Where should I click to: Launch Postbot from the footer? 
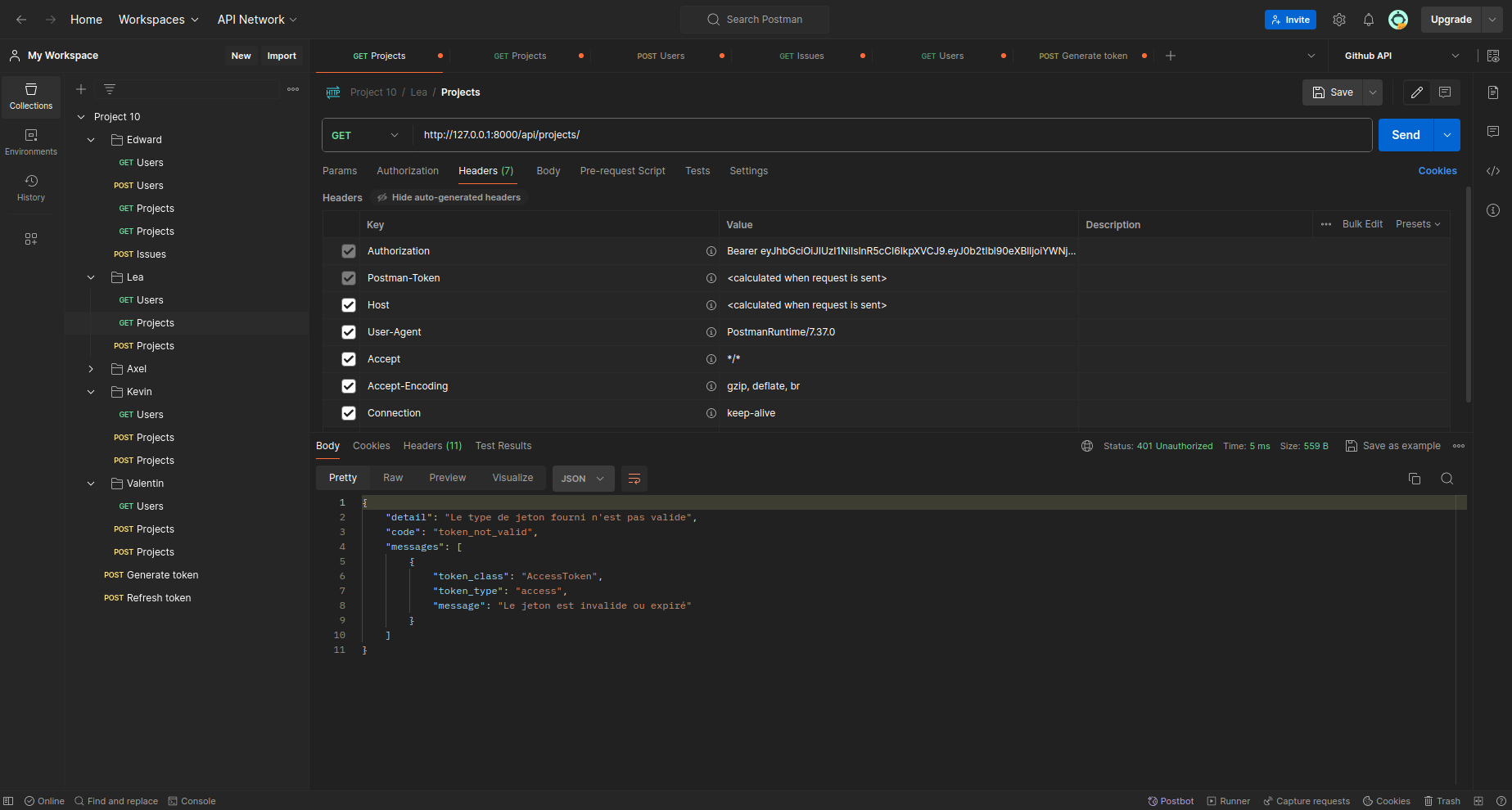tap(1171, 801)
